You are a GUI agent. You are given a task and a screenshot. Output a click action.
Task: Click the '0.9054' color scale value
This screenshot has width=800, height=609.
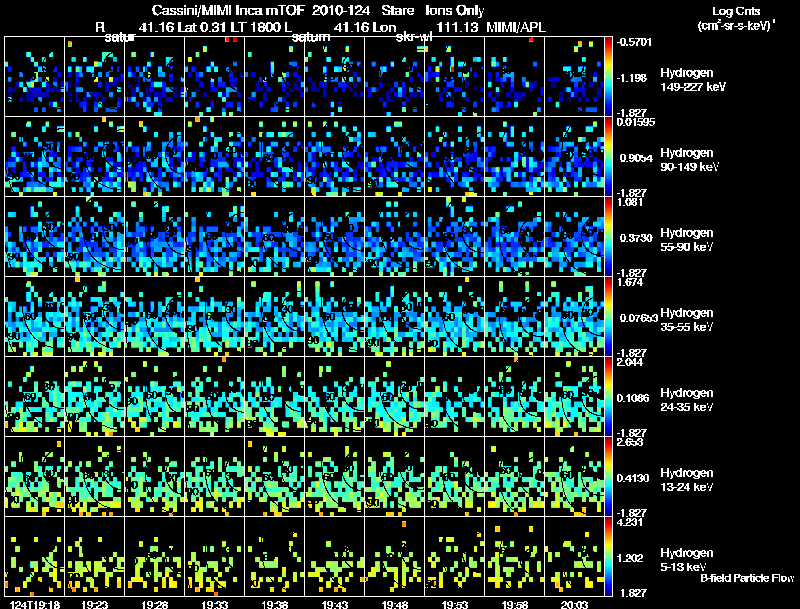[x=636, y=158]
